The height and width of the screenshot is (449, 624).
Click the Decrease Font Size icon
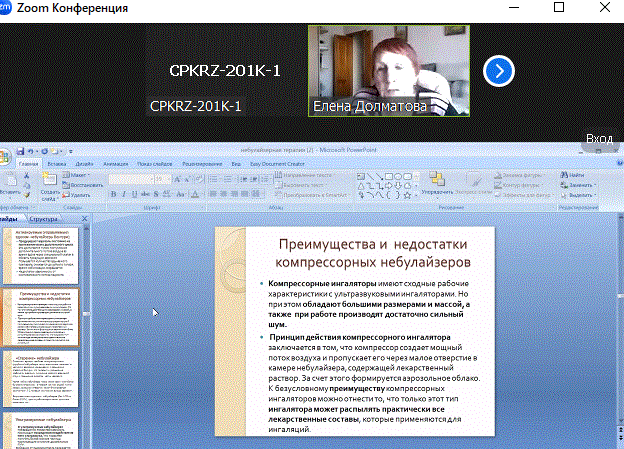click(x=187, y=179)
